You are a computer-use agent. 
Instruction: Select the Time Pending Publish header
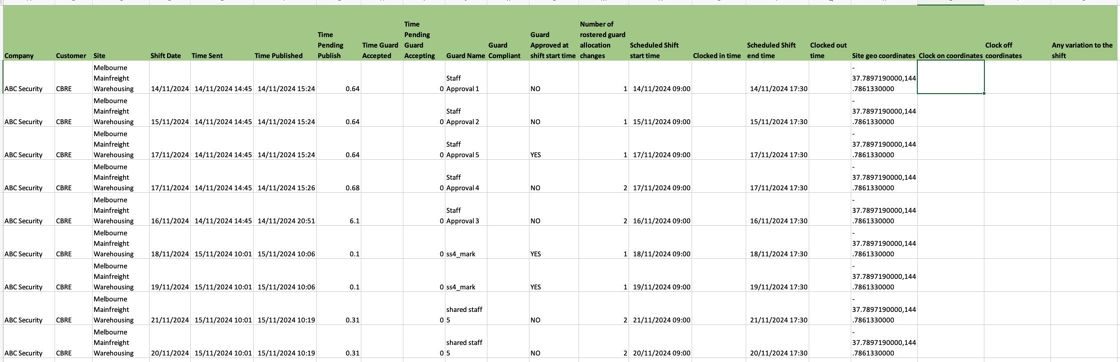339,33
